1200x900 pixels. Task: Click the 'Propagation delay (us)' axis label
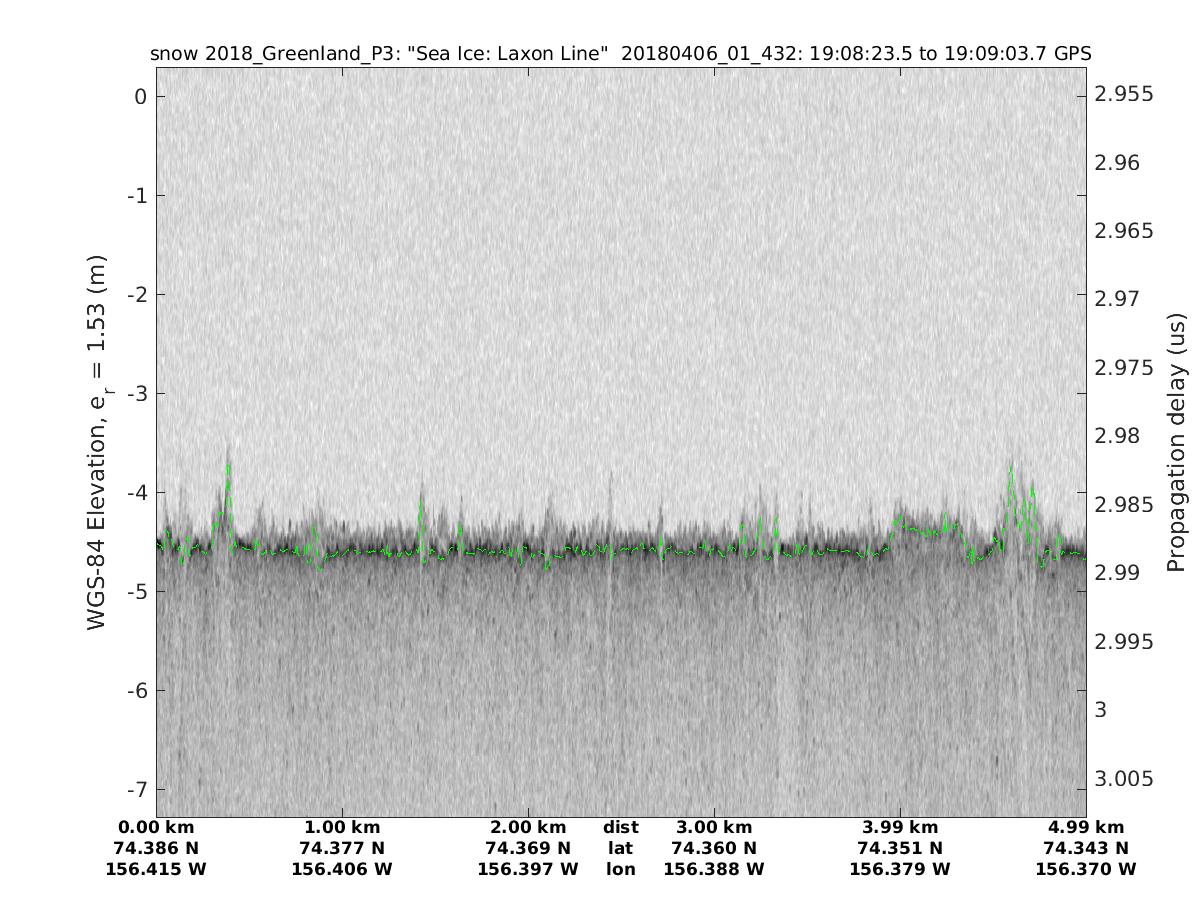(1176, 442)
